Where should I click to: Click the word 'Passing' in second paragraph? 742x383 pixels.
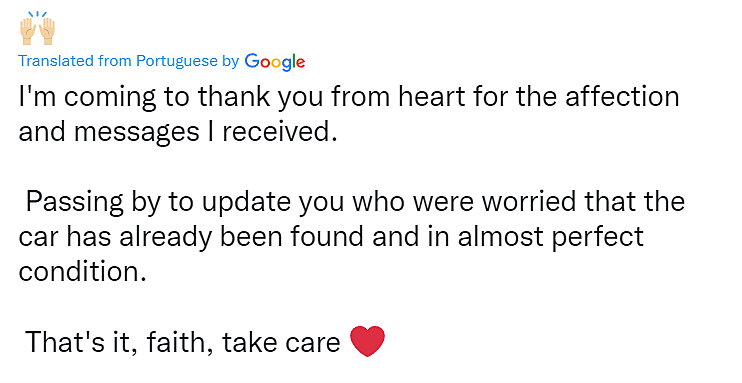[x=74, y=202]
